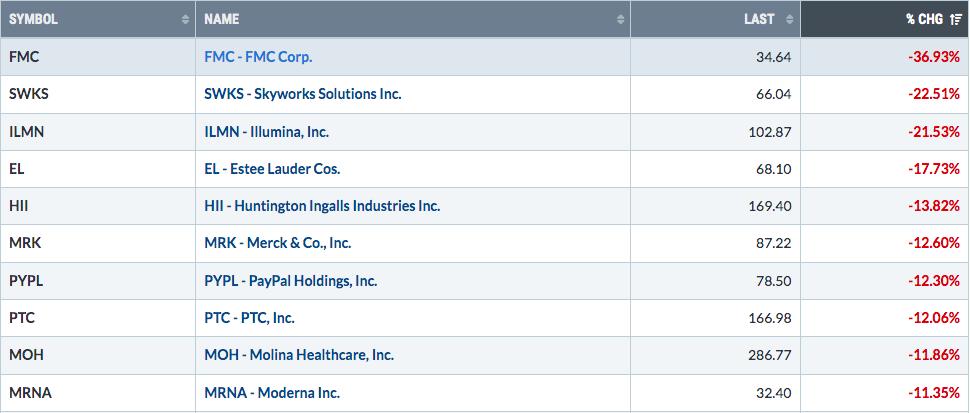Open PYPL - PayPal Holdings link
Image resolution: width=970 pixels, height=413 pixels.
click(291, 281)
